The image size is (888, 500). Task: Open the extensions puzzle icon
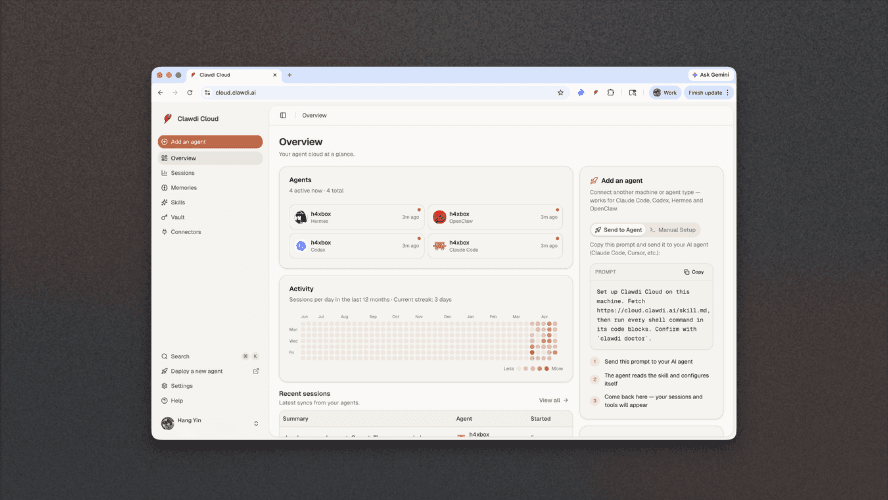tap(610, 92)
